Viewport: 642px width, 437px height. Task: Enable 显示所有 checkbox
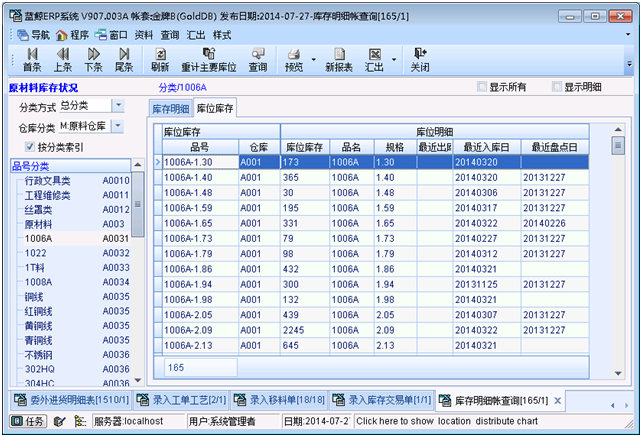click(482, 87)
